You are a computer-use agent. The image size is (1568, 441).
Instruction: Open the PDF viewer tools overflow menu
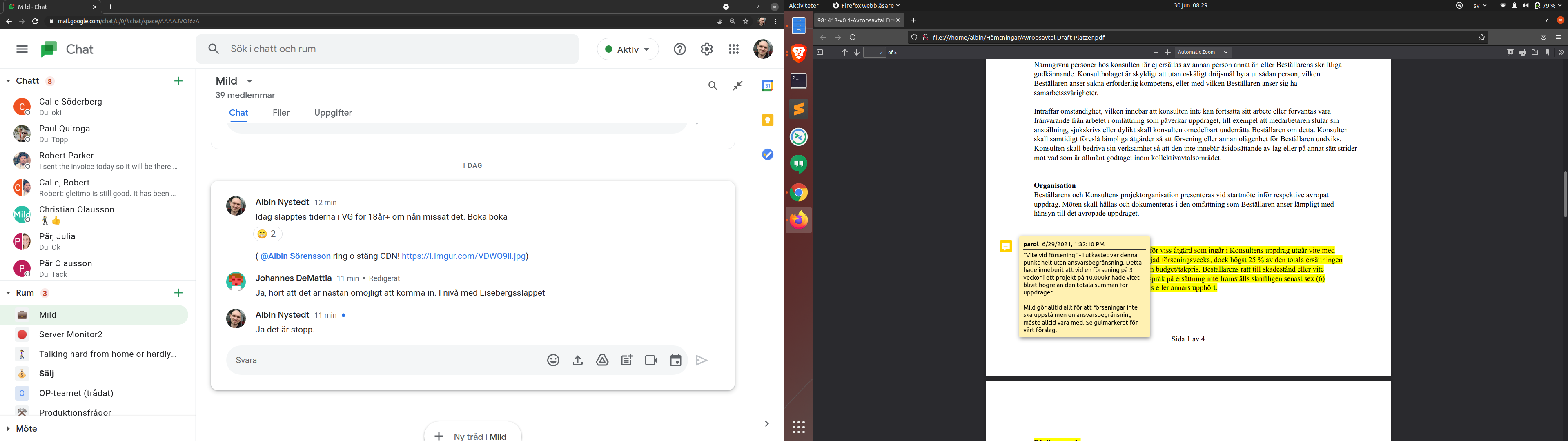point(1561,52)
